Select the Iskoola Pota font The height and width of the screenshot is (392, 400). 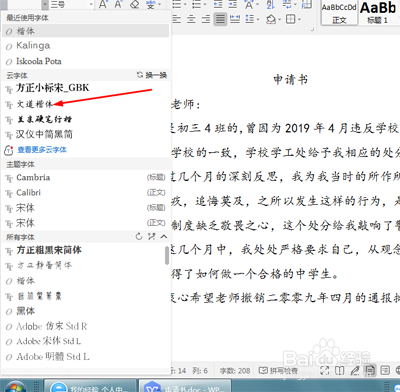(85, 61)
